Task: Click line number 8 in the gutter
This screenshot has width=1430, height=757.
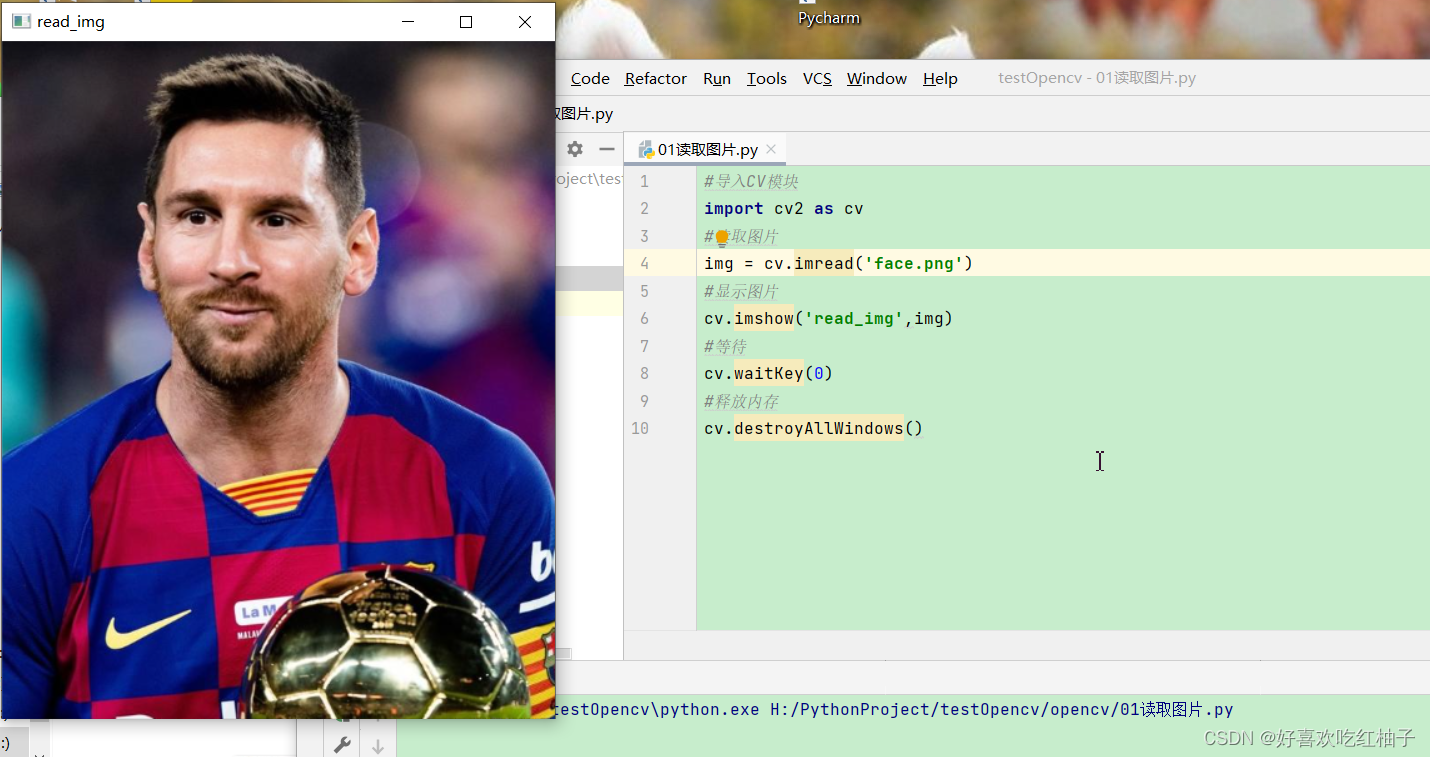Action: (644, 374)
